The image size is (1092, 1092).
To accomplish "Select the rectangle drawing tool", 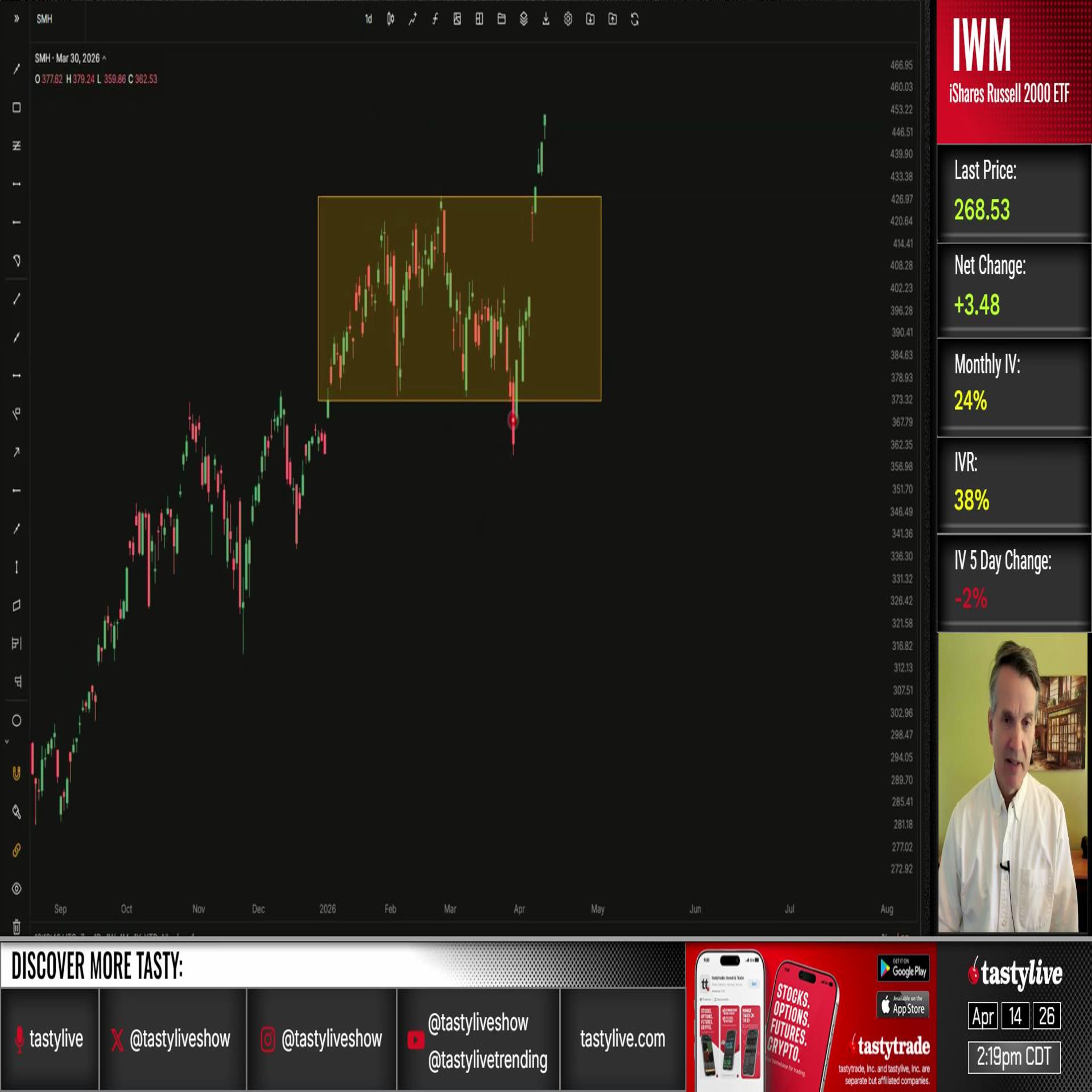I will [x=16, y=107].
